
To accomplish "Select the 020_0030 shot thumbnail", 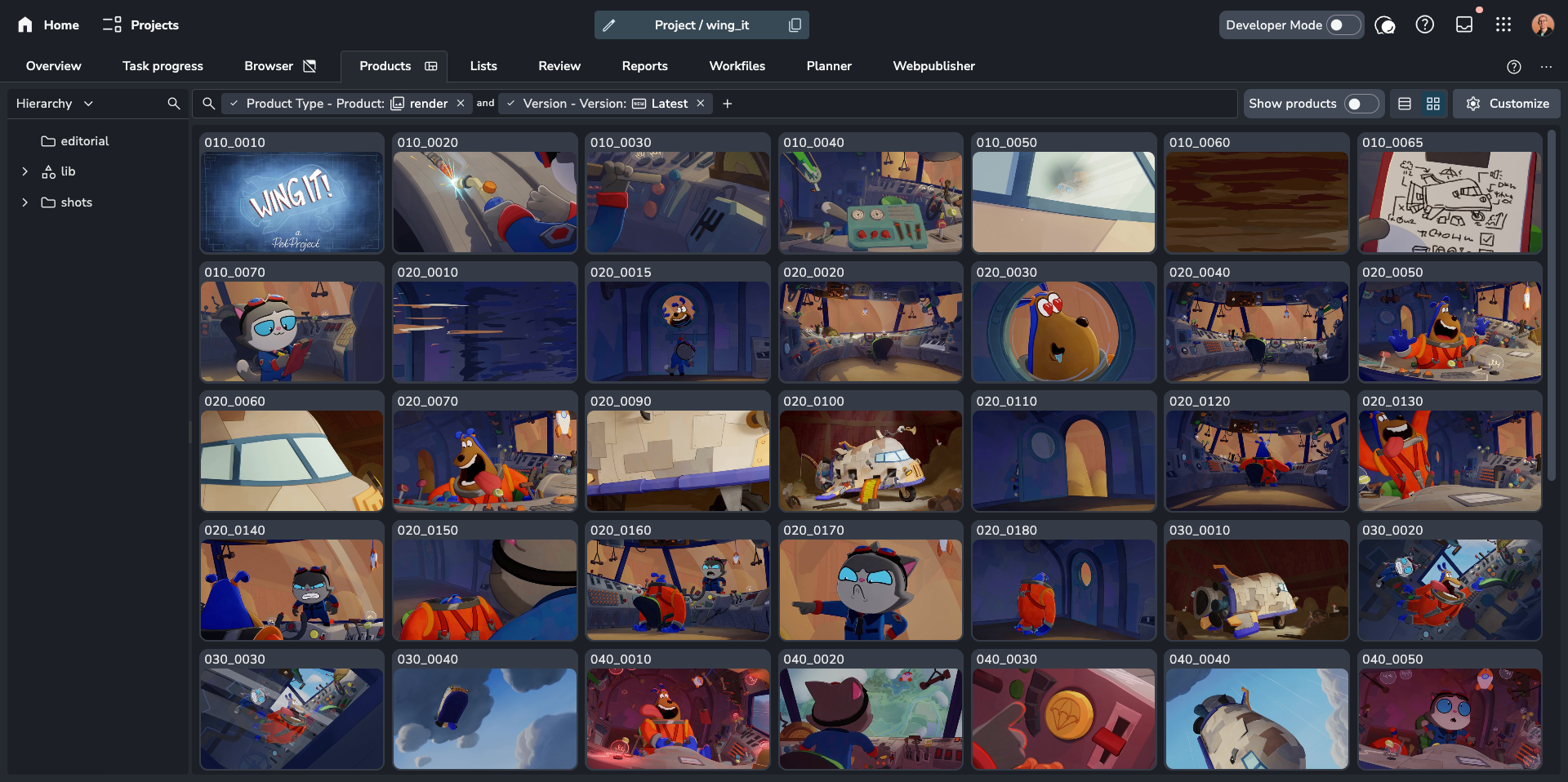I will 1063,331.
